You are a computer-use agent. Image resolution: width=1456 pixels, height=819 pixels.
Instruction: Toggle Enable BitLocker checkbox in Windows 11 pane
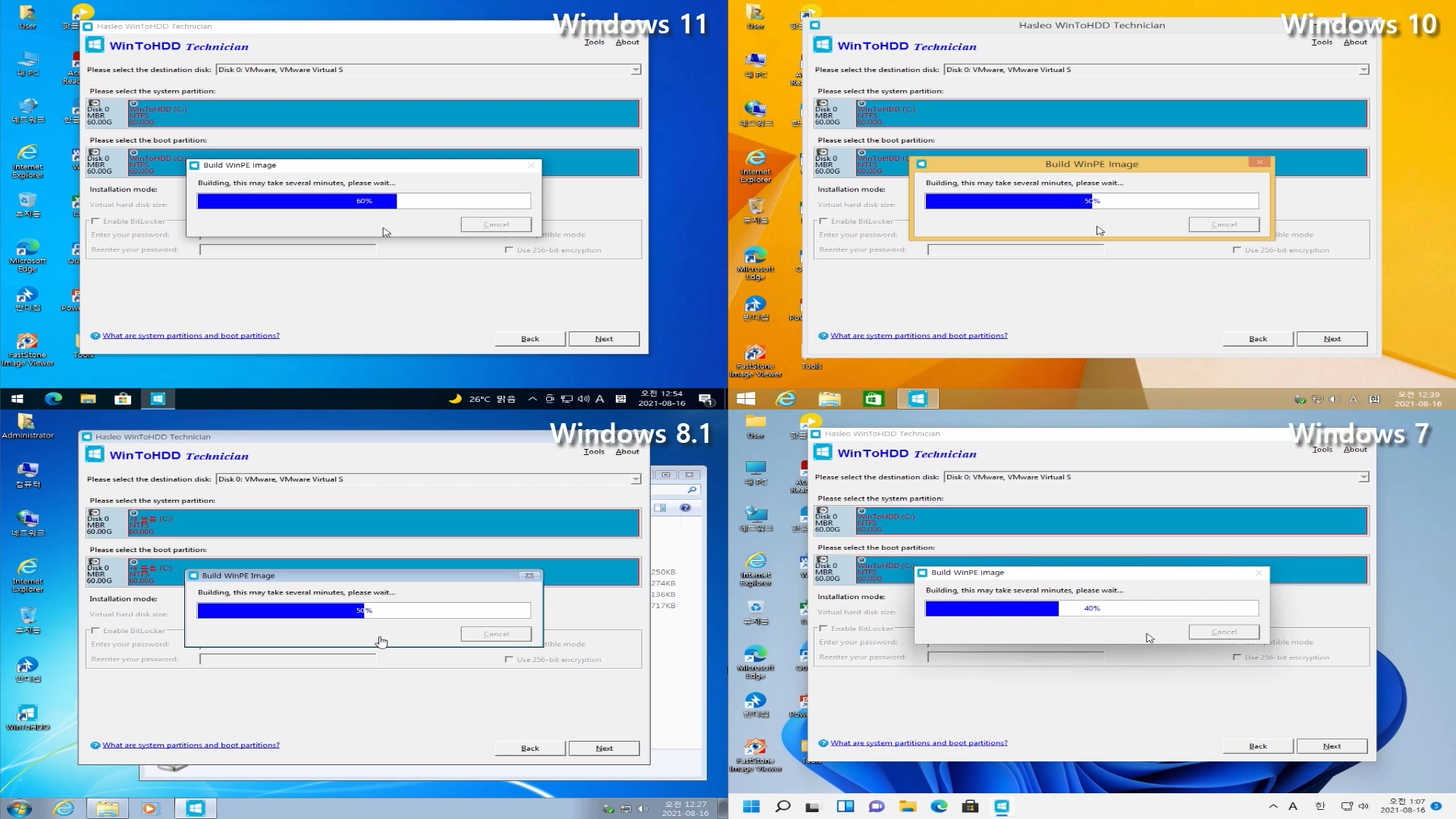(x=96, y=221)
